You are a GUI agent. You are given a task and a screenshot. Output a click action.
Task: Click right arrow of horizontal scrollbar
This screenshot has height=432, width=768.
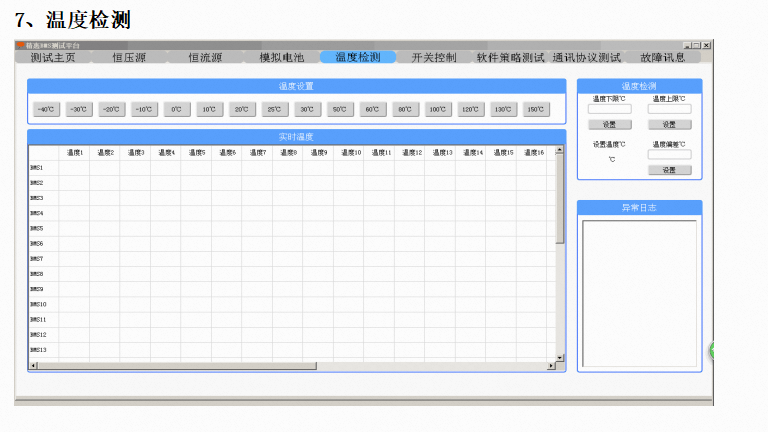pos(550,366)
